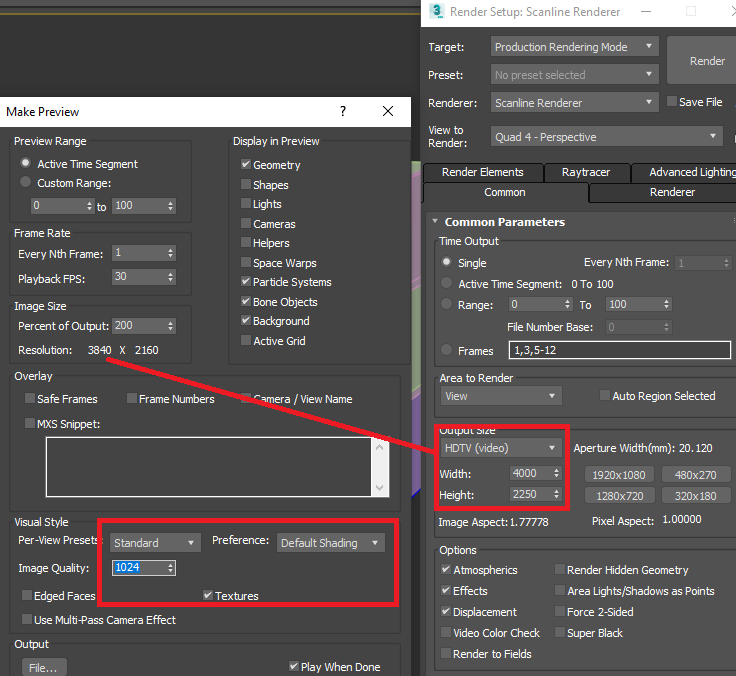The image size is (736, 676).
Task: Click the Percent of Output 200 field
Action: tap(139, 325)
